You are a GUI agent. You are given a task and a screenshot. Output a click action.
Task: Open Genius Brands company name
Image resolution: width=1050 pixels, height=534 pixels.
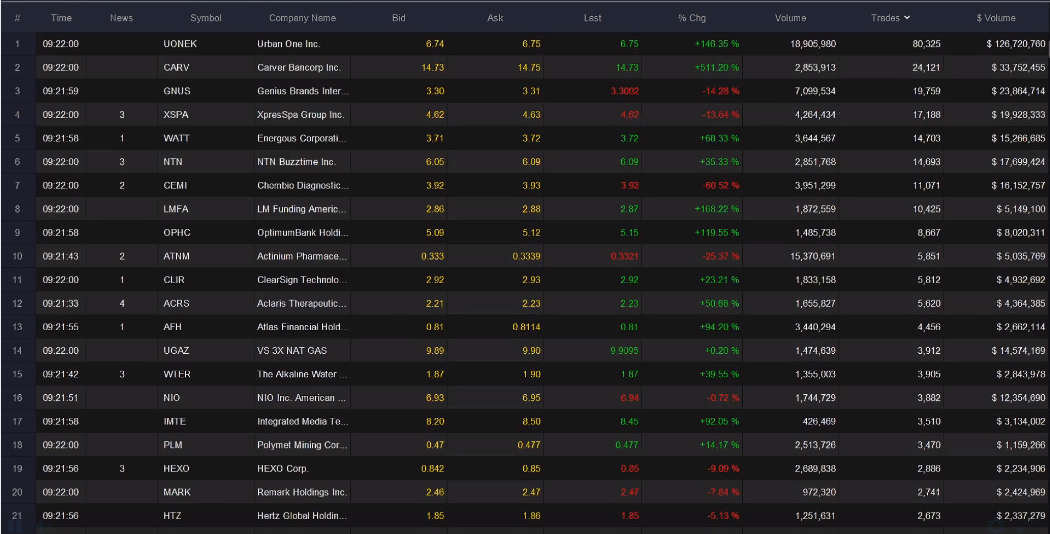pos(303,91)
